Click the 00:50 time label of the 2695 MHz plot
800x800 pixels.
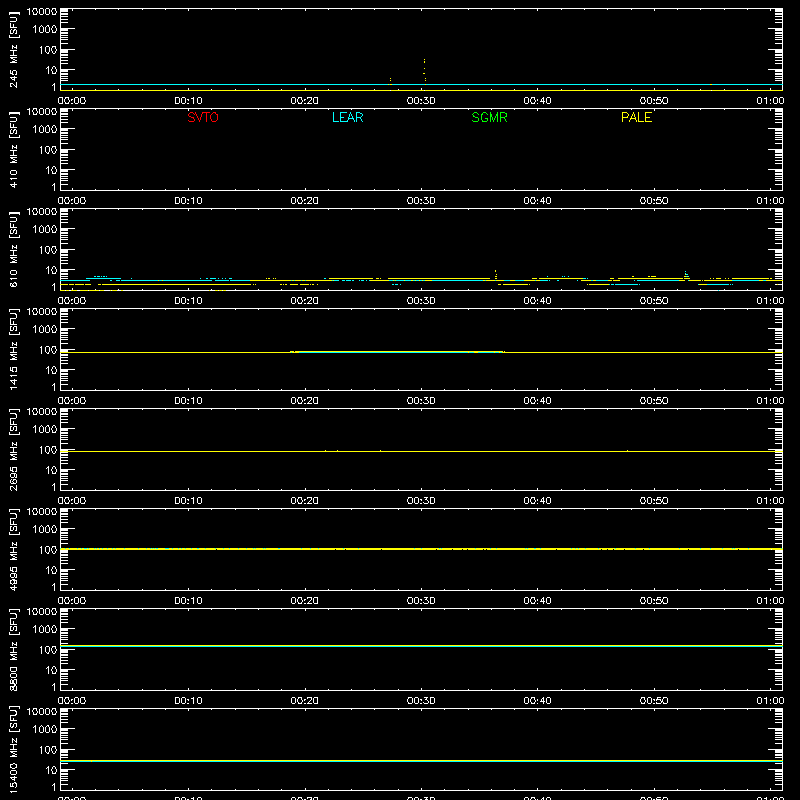pos(654,501)
